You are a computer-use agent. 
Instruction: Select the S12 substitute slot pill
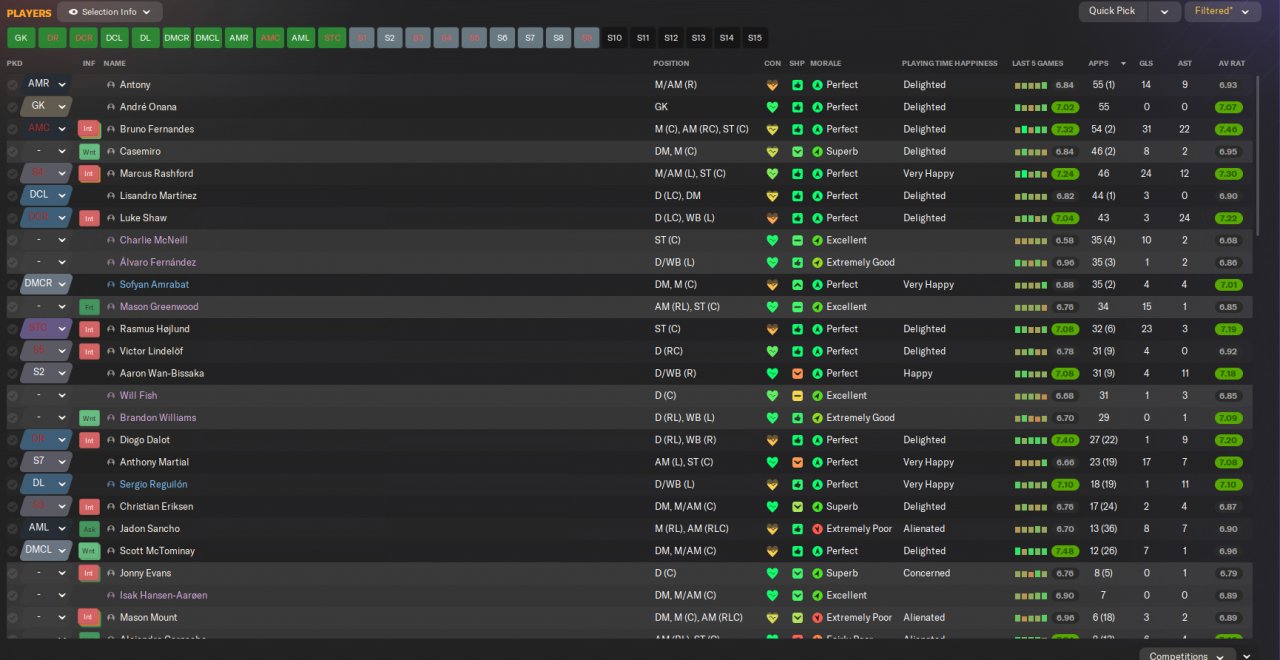[x=671, y=38]
